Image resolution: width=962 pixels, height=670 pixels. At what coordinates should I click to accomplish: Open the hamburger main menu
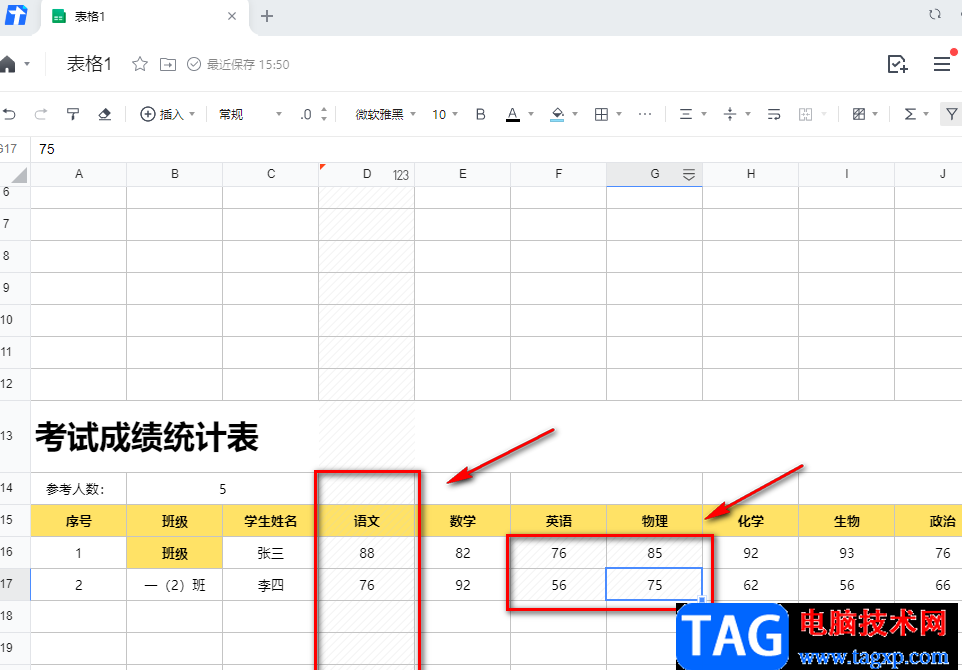942,64
